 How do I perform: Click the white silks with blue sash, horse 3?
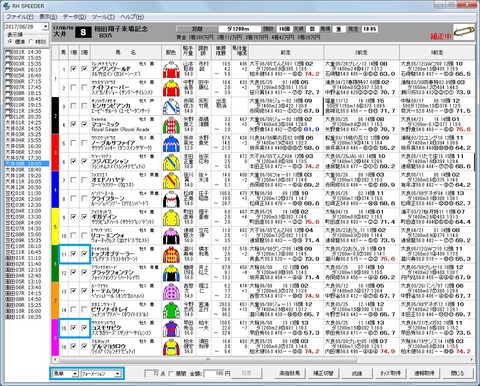[171, 107]
